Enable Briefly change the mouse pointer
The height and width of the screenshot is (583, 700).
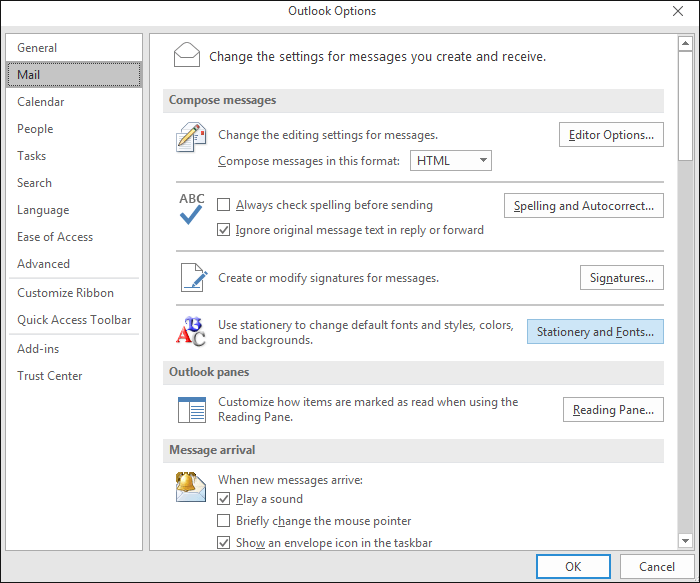223,521
